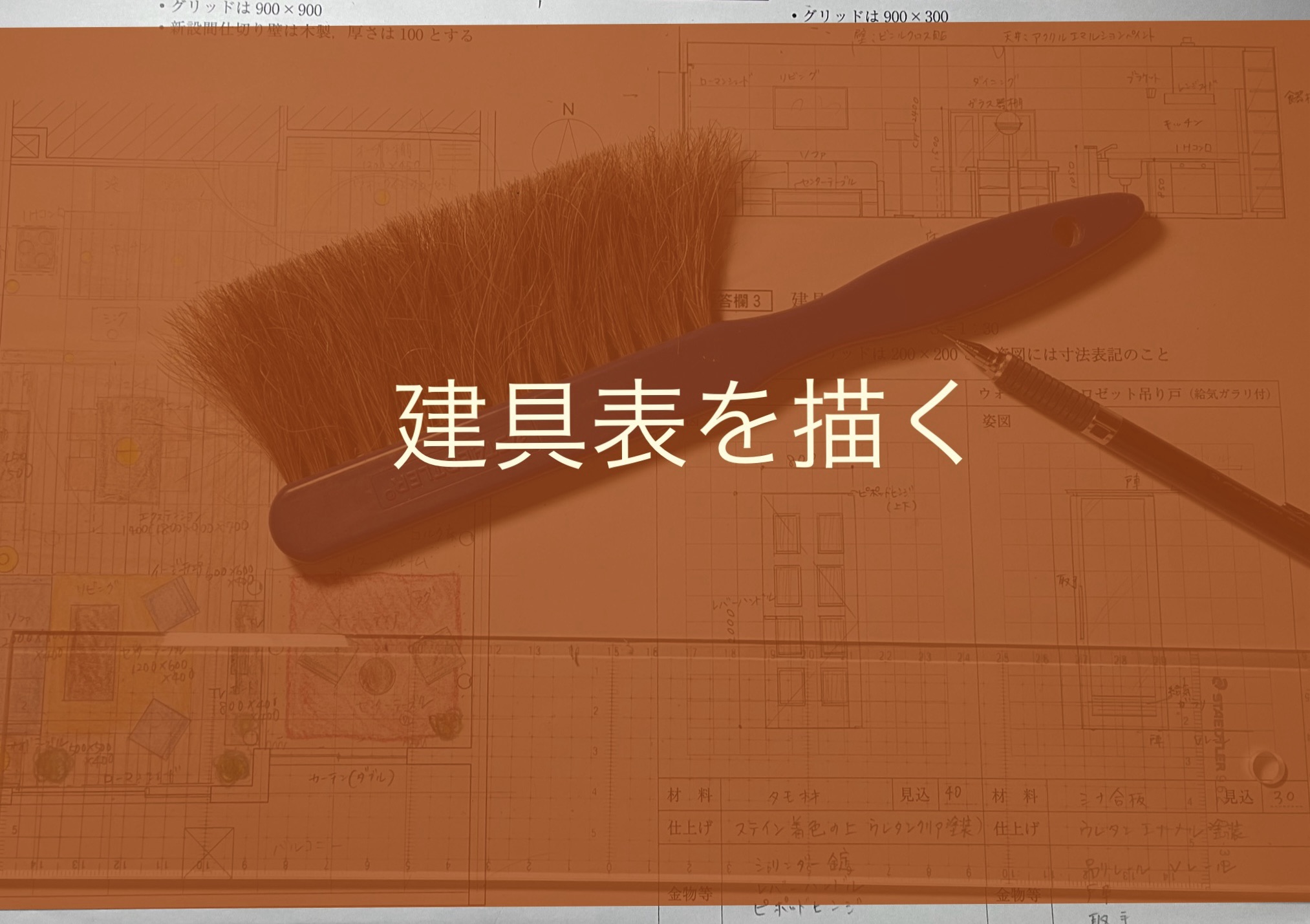Click the hole in the brush handle
Image resolution: width=1310 pixels, height=924 pixels.
click(1067, 232)
